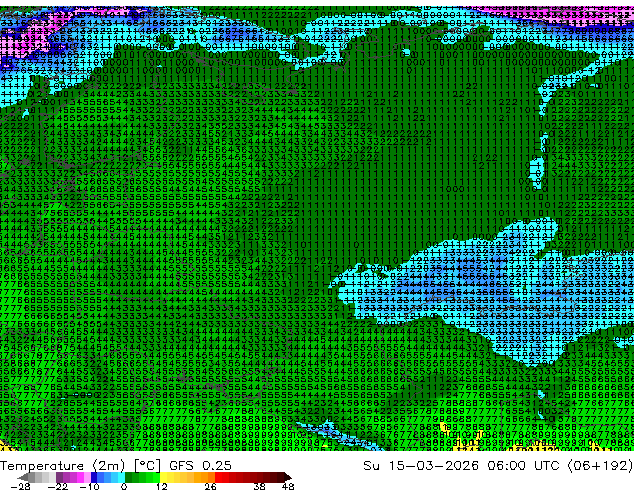
Task: Click the "GFS 0.25" model label
Action: pyautogui.click(x=200, y=466)
